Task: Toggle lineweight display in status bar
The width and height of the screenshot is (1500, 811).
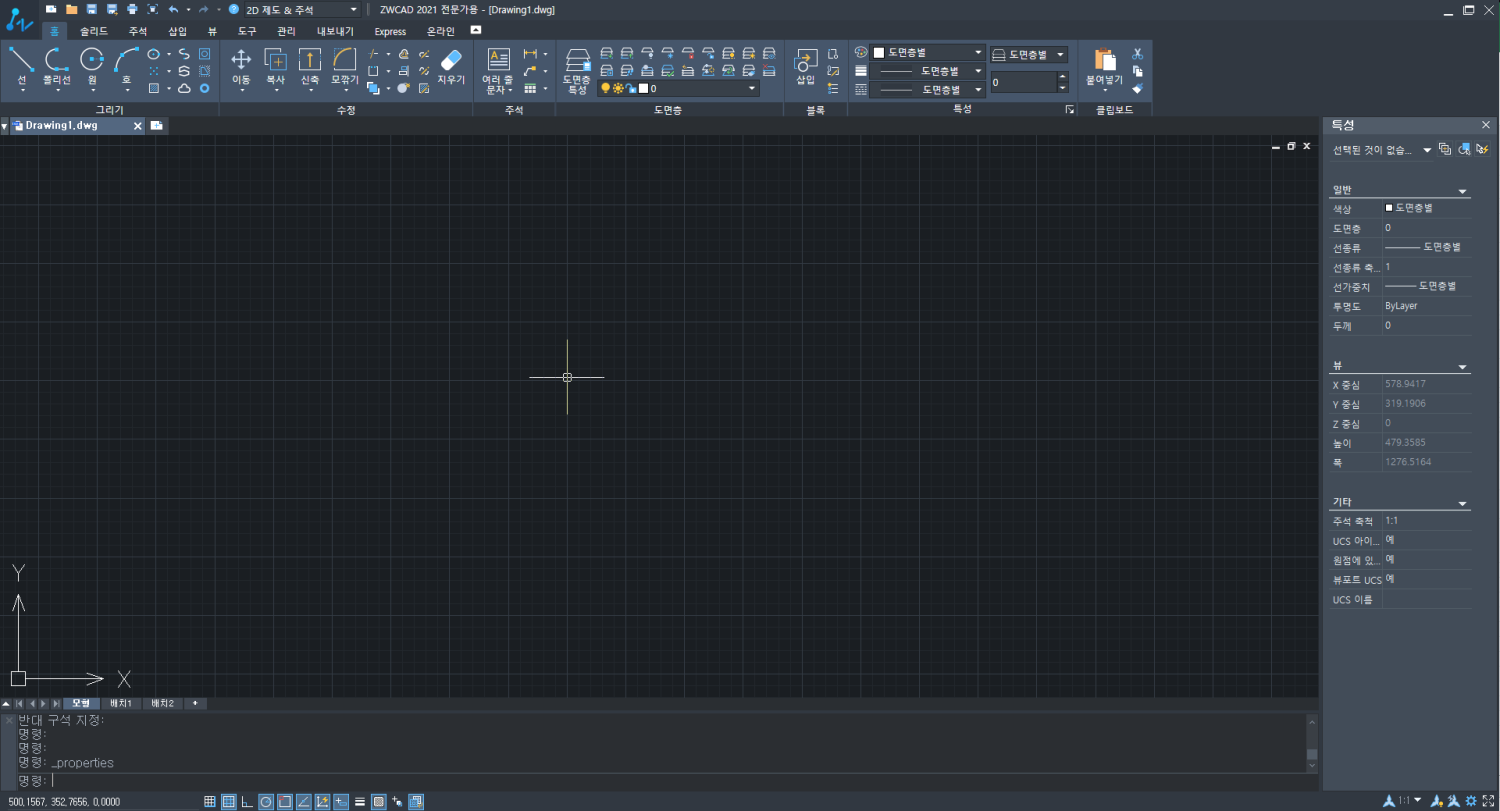Action: 360,801
